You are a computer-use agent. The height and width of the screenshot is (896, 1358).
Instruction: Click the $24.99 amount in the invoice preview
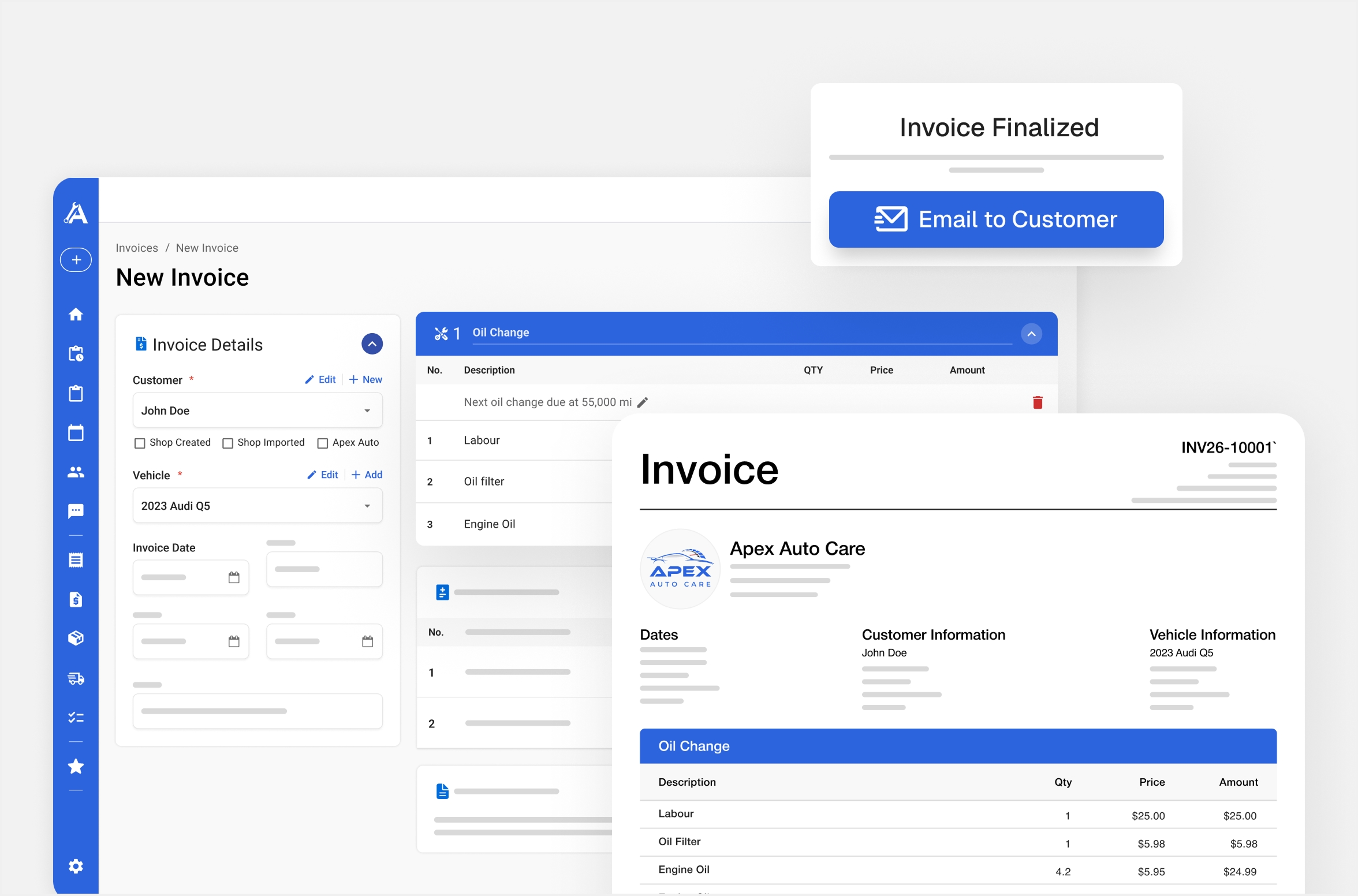pos(1240,872)
